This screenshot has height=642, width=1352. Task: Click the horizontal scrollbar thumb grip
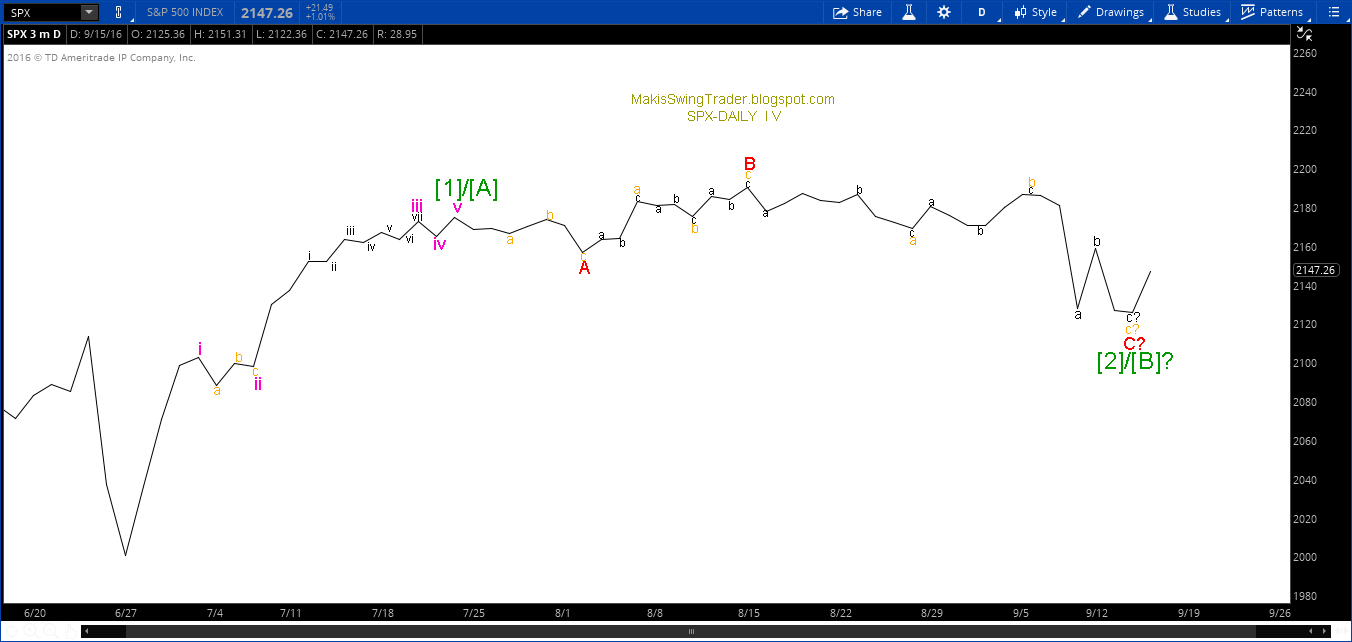click(x=692, y=632)
